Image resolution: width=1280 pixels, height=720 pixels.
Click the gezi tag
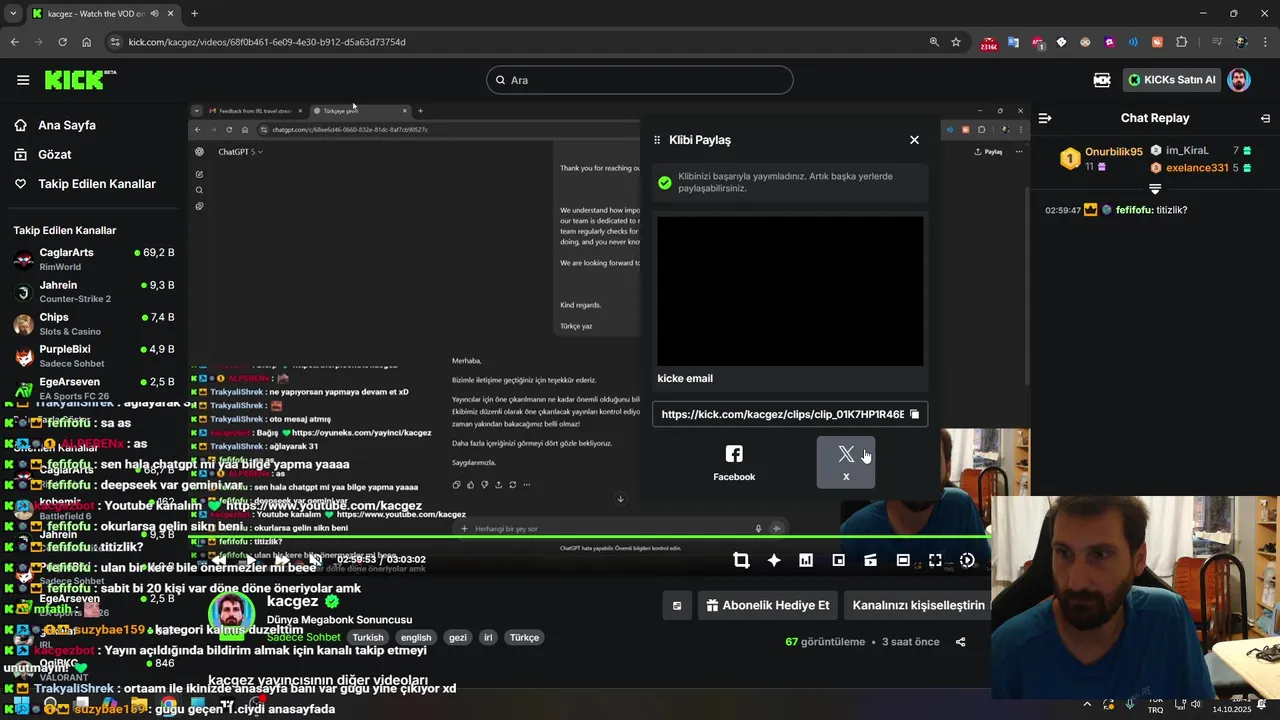tap(458, 637)
